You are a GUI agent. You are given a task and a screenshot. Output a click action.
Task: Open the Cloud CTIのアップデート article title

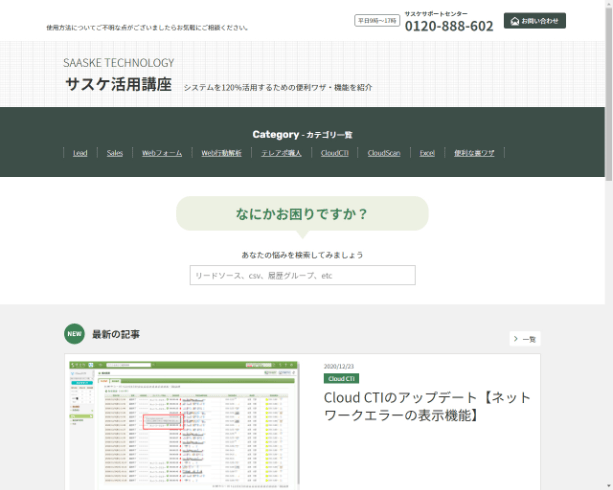(x=427, y=406)
